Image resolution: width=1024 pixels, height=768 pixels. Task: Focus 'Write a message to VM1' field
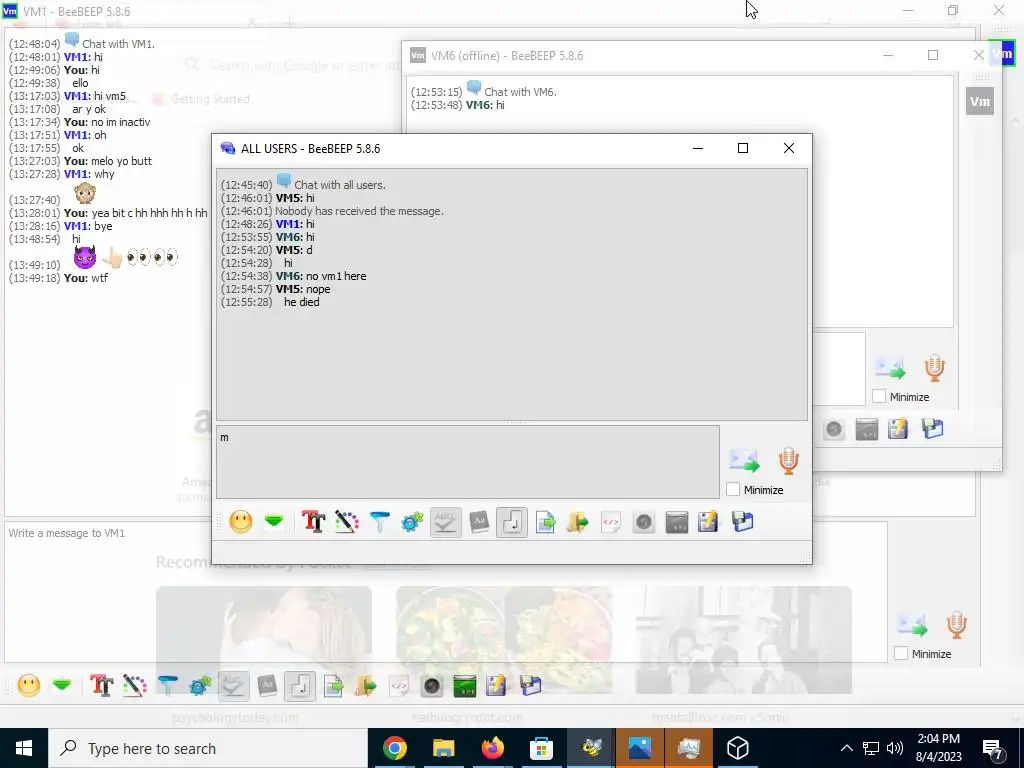[446, 591]
